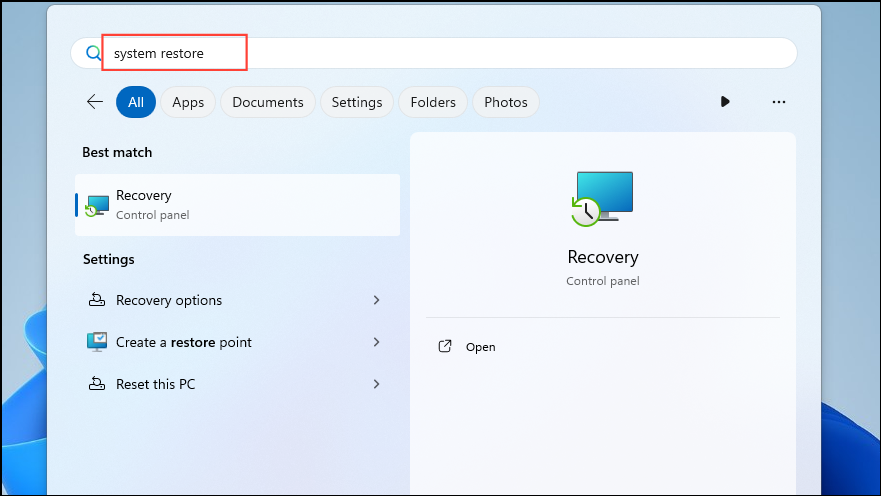Go back with the left arrow
Image resolution: width=881 pixels, height=496 pixels.
click(x=95, y=102)
